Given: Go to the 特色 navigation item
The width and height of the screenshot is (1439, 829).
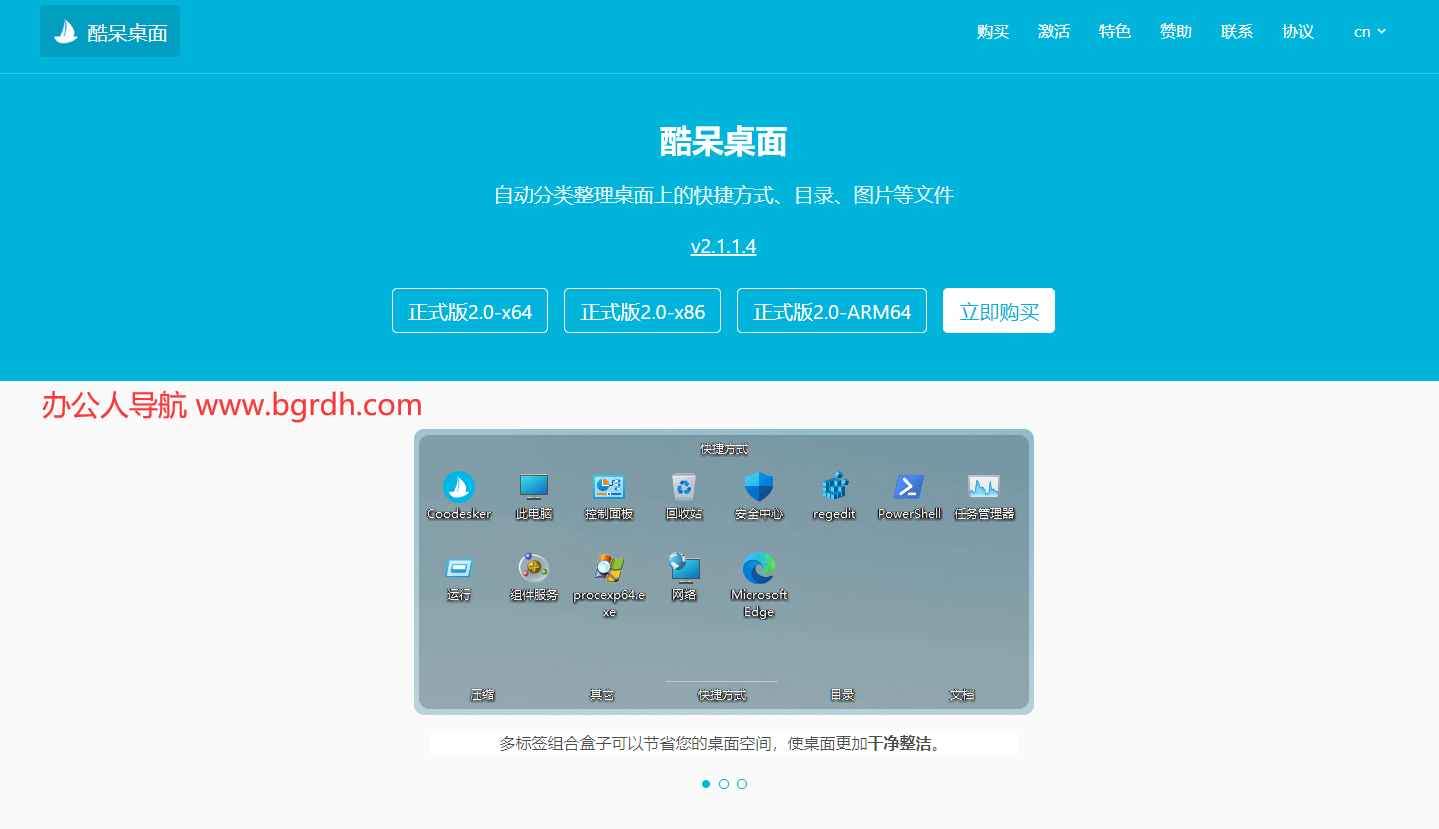Looking at the screenshot, I should pos(1115,32).
